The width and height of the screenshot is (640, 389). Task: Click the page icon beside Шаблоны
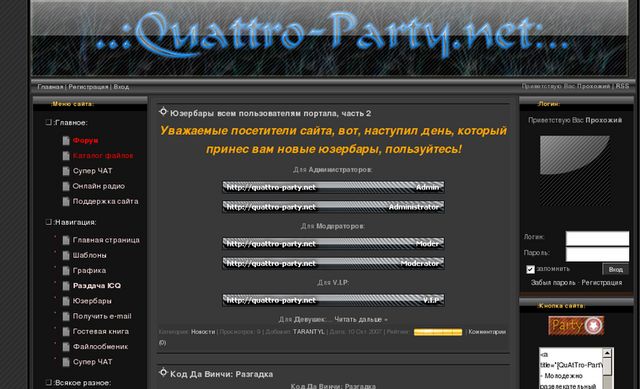click(66, 256)
